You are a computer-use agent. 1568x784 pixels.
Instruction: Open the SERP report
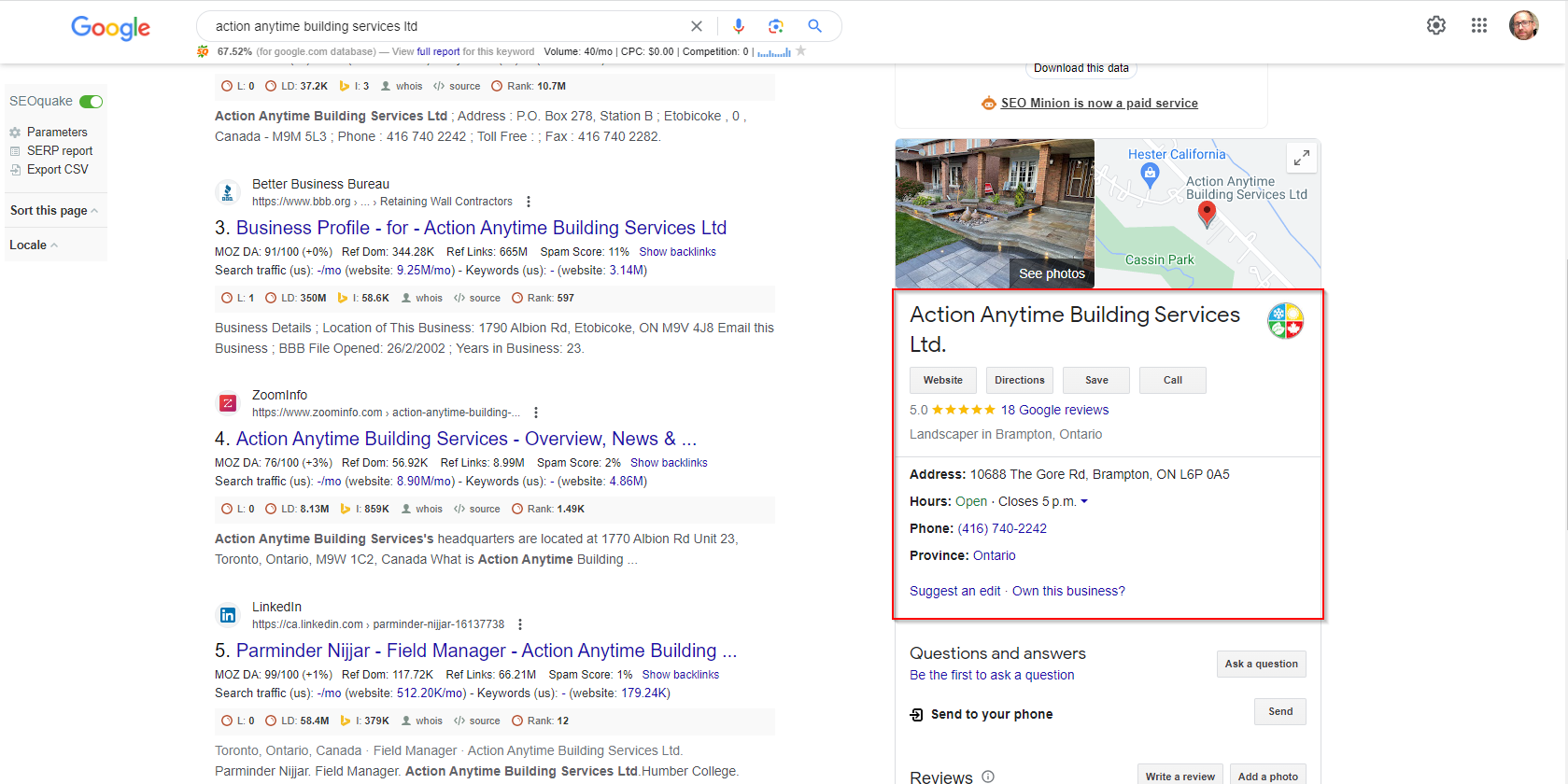pos(60,151)
